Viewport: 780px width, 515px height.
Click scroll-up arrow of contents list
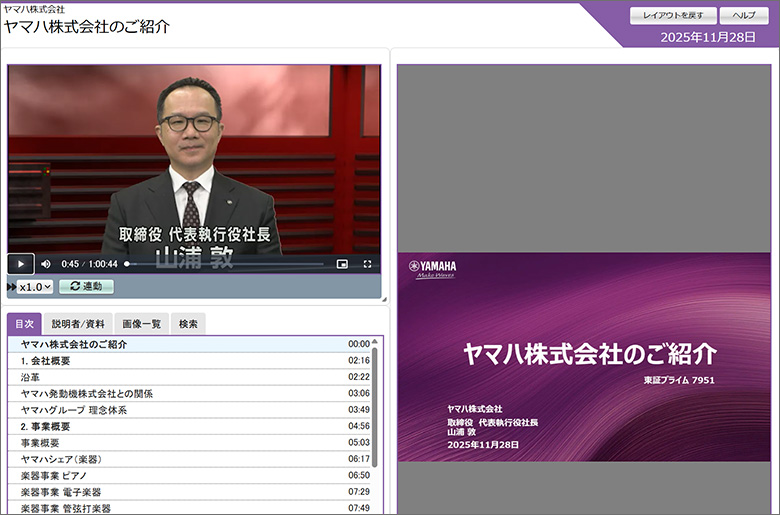[x=375, y=341]
